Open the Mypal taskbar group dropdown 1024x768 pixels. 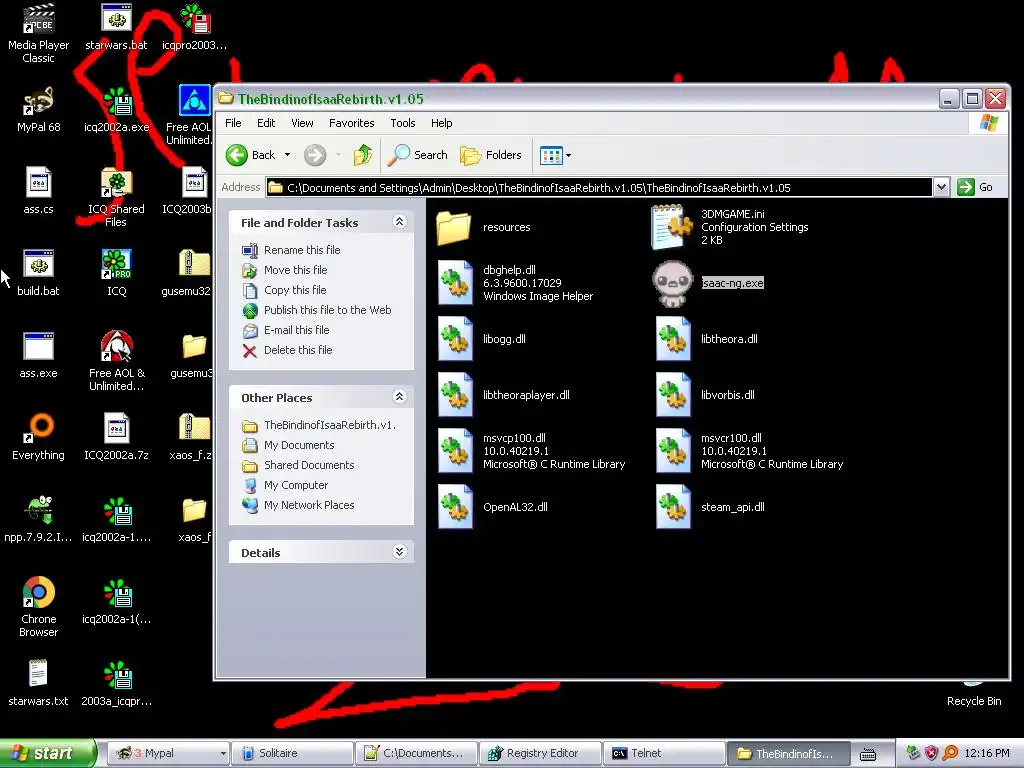[223, 754]
